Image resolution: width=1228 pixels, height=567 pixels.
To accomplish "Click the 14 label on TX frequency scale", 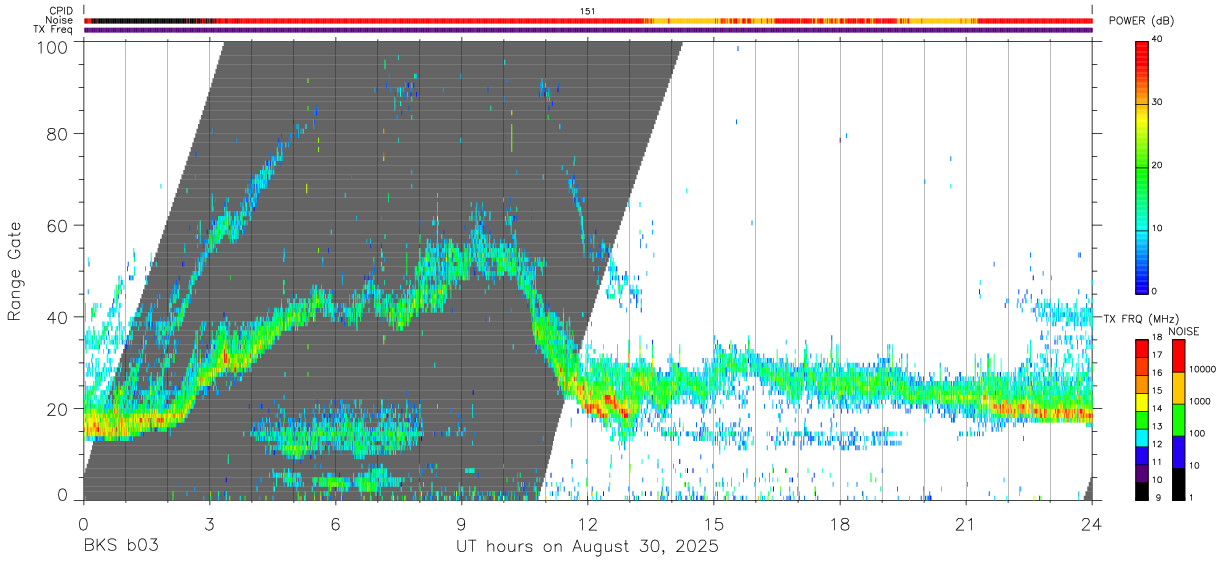I will pyautogui.click(x=1156, y=410).
